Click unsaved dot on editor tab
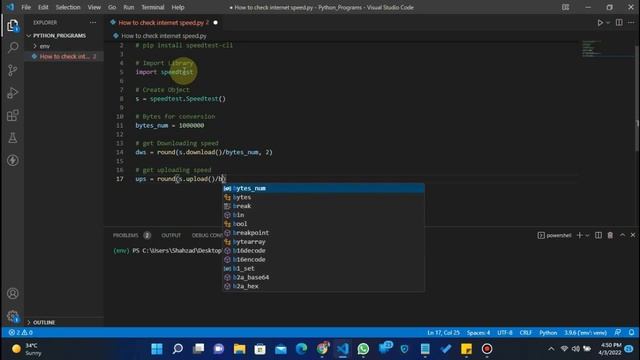The height and width of the screenshot is (360, 640). coord(216,22)
